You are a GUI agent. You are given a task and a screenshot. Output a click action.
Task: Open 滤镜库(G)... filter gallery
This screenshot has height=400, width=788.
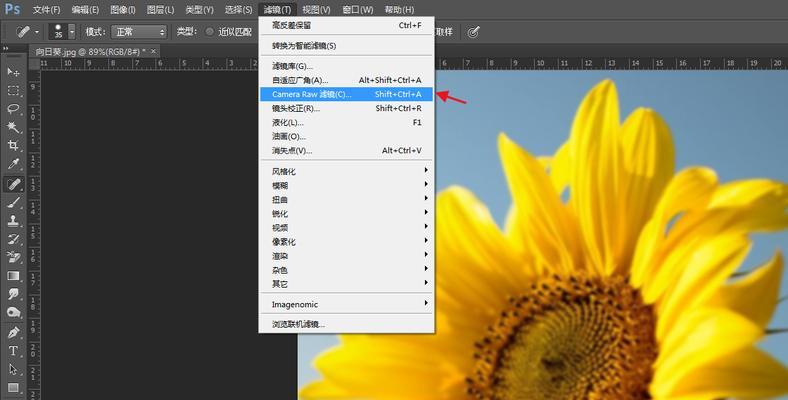(x=346, y=66)
